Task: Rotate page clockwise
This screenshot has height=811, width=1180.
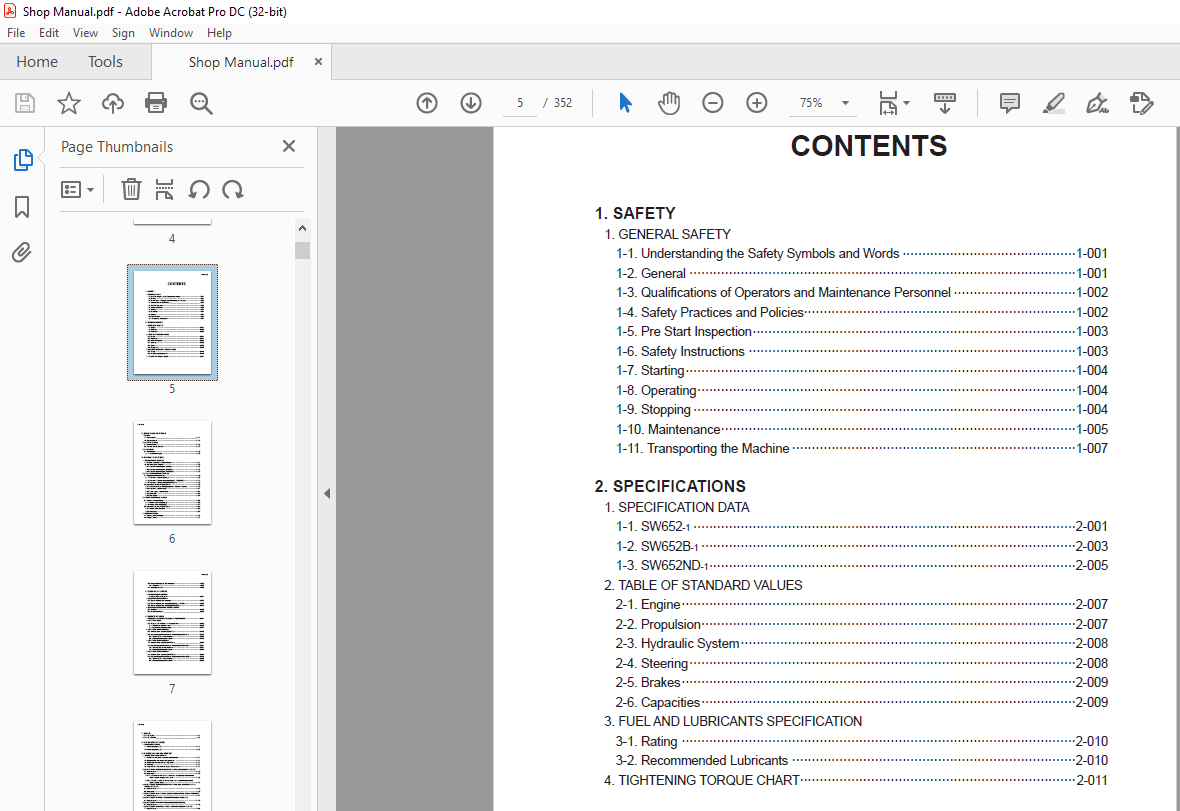Action: point(233,190)
